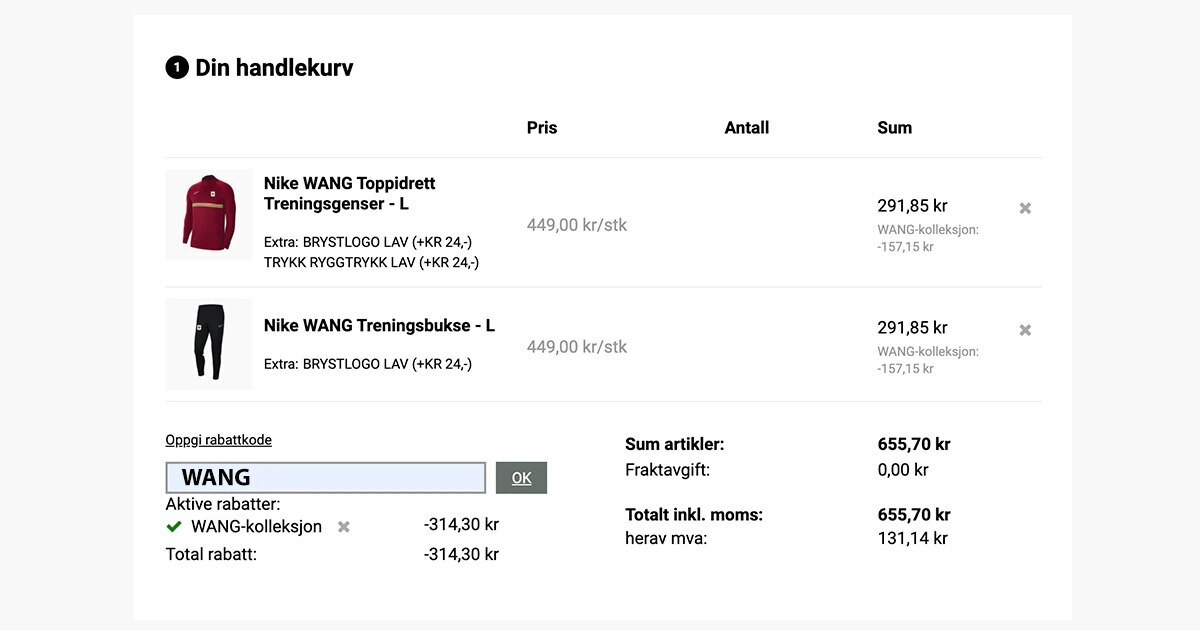Remove the Nike WANG Toppidrett Treningsgenser item
The width and height of the screenshot is (1200, 630).
click(1025, 208)
